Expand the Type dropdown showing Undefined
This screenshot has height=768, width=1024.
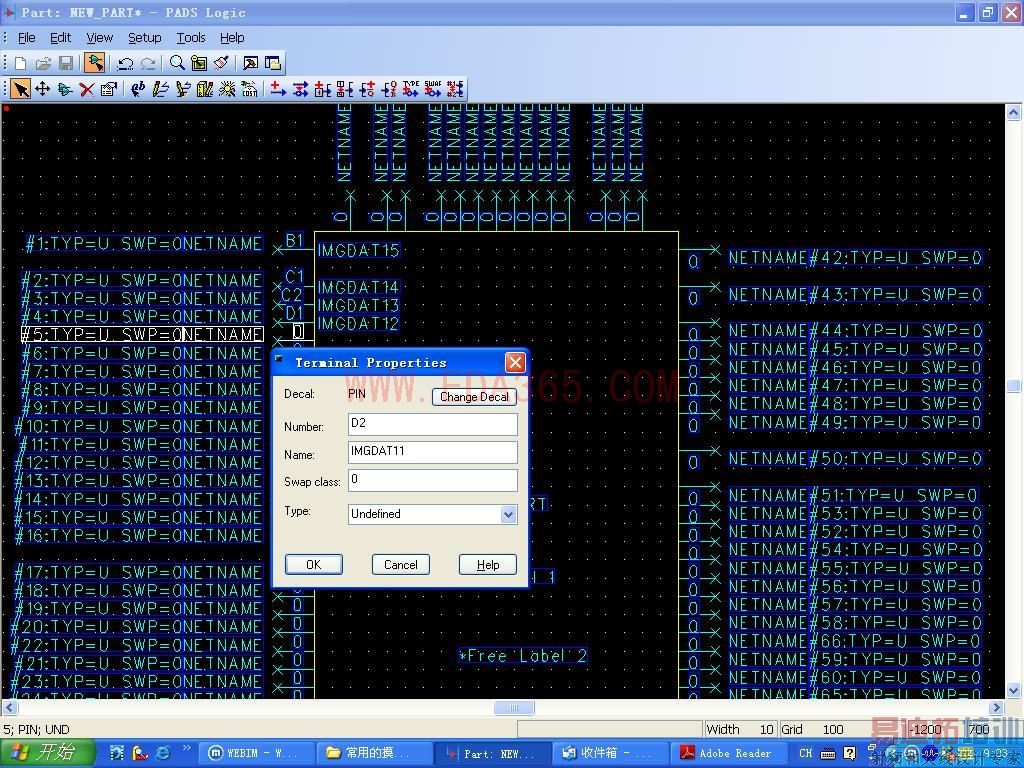click(509, 514)
